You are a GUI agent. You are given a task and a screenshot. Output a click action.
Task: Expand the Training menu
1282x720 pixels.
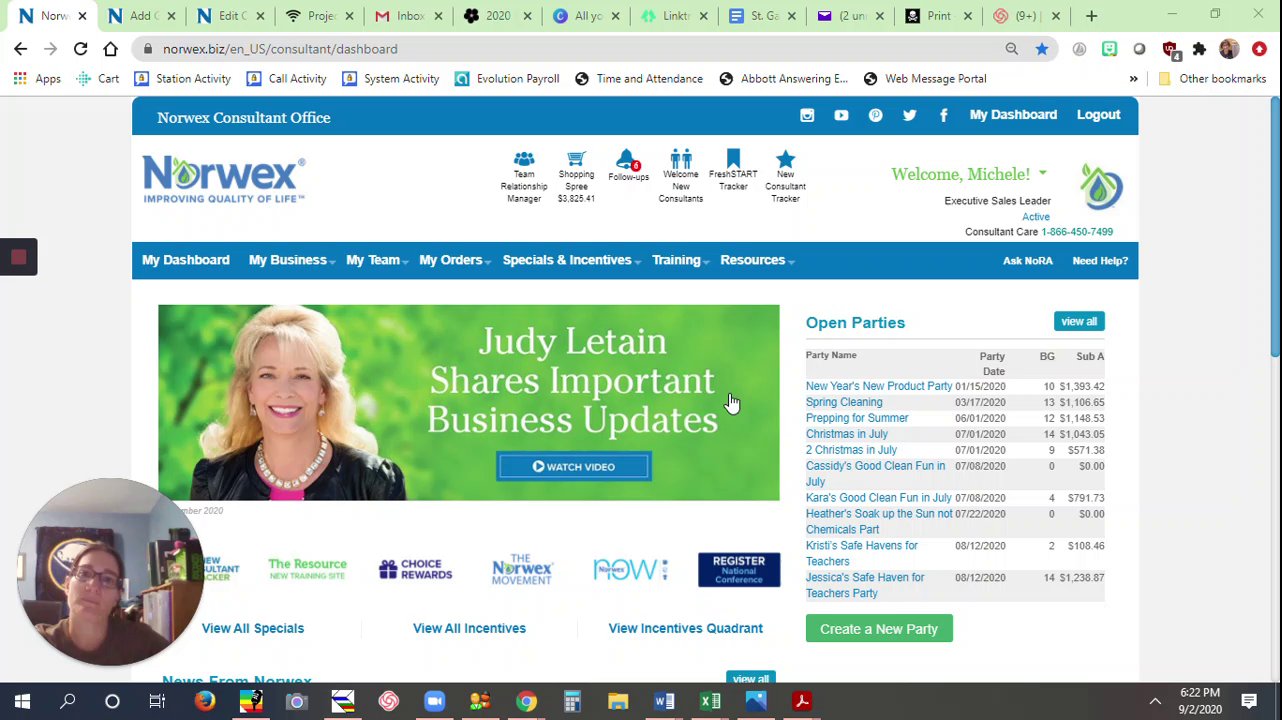point(680,260)
